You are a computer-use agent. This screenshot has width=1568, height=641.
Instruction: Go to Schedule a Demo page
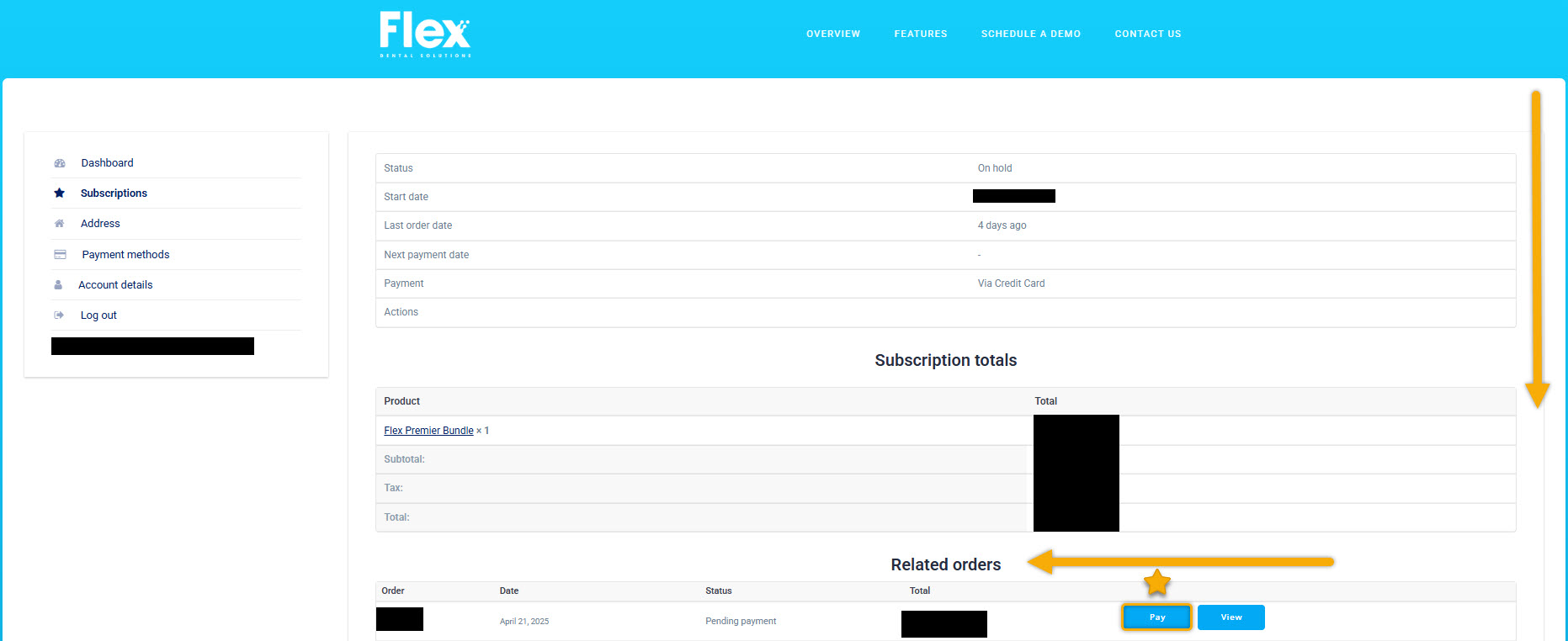(x=1031, y=34)
